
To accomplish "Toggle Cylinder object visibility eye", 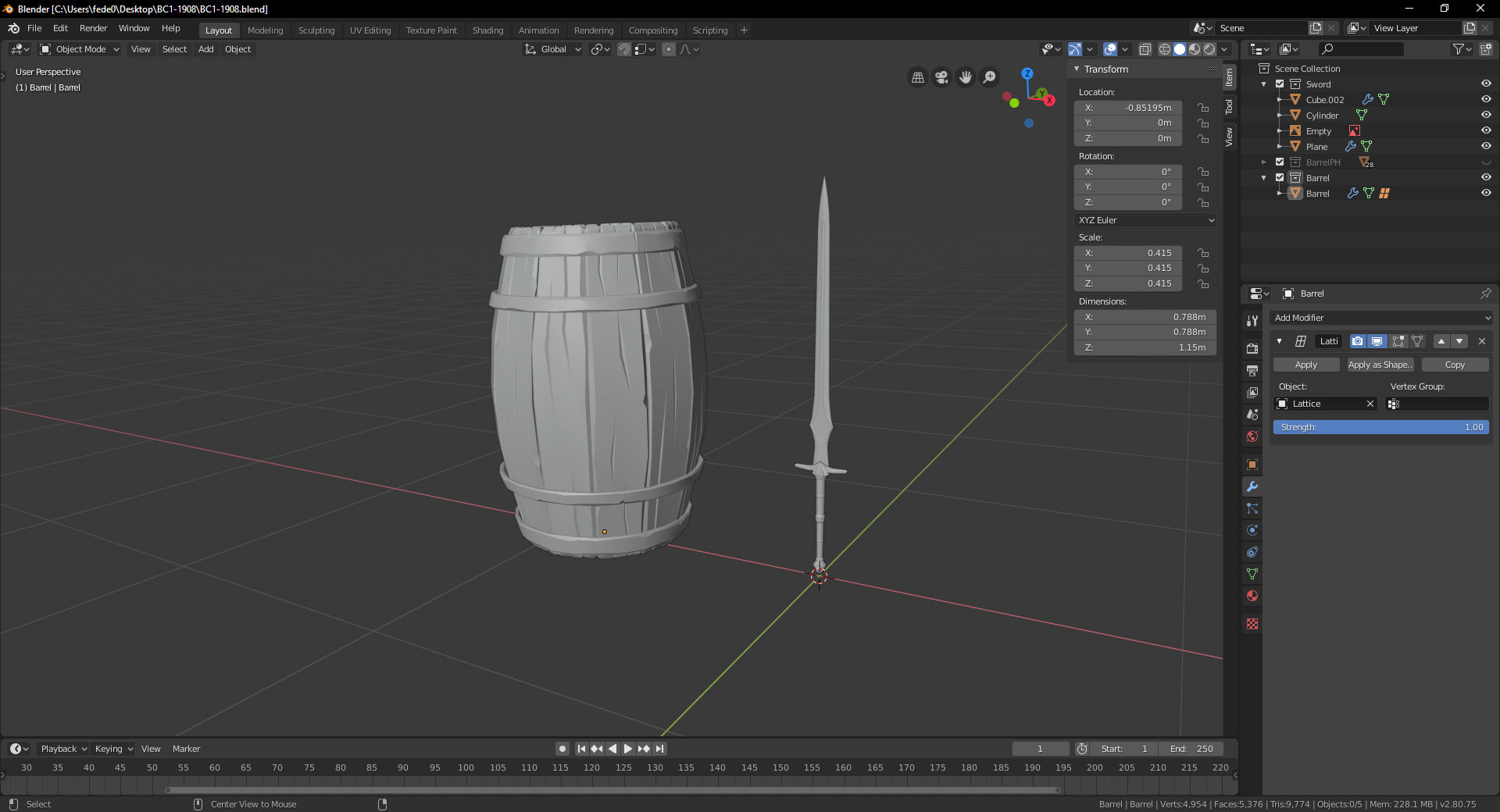I will (1486, 115).
